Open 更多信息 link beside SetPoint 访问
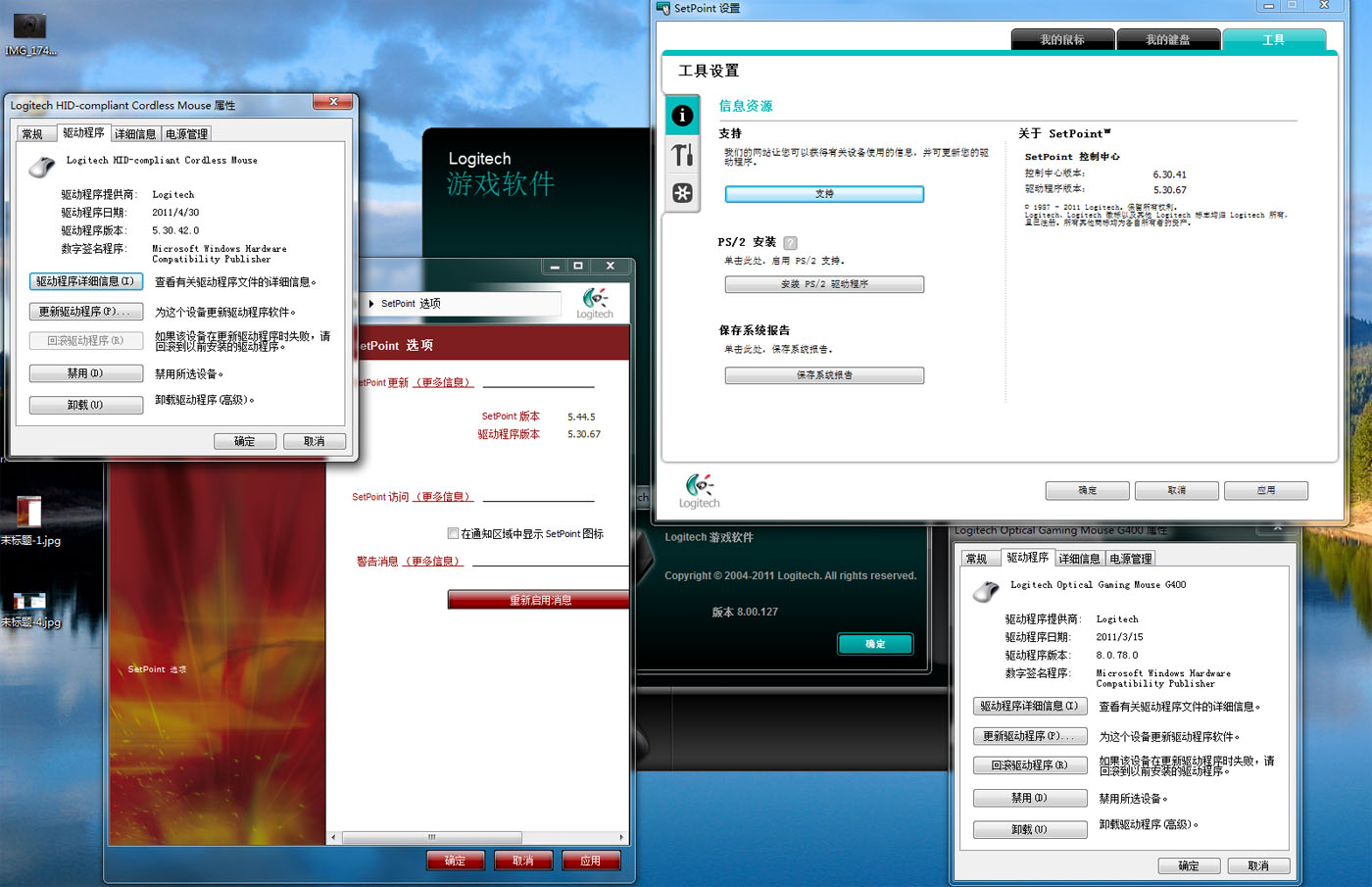Image resolution: width=1372 pixels, height=887 pixels. coord(444,497)
